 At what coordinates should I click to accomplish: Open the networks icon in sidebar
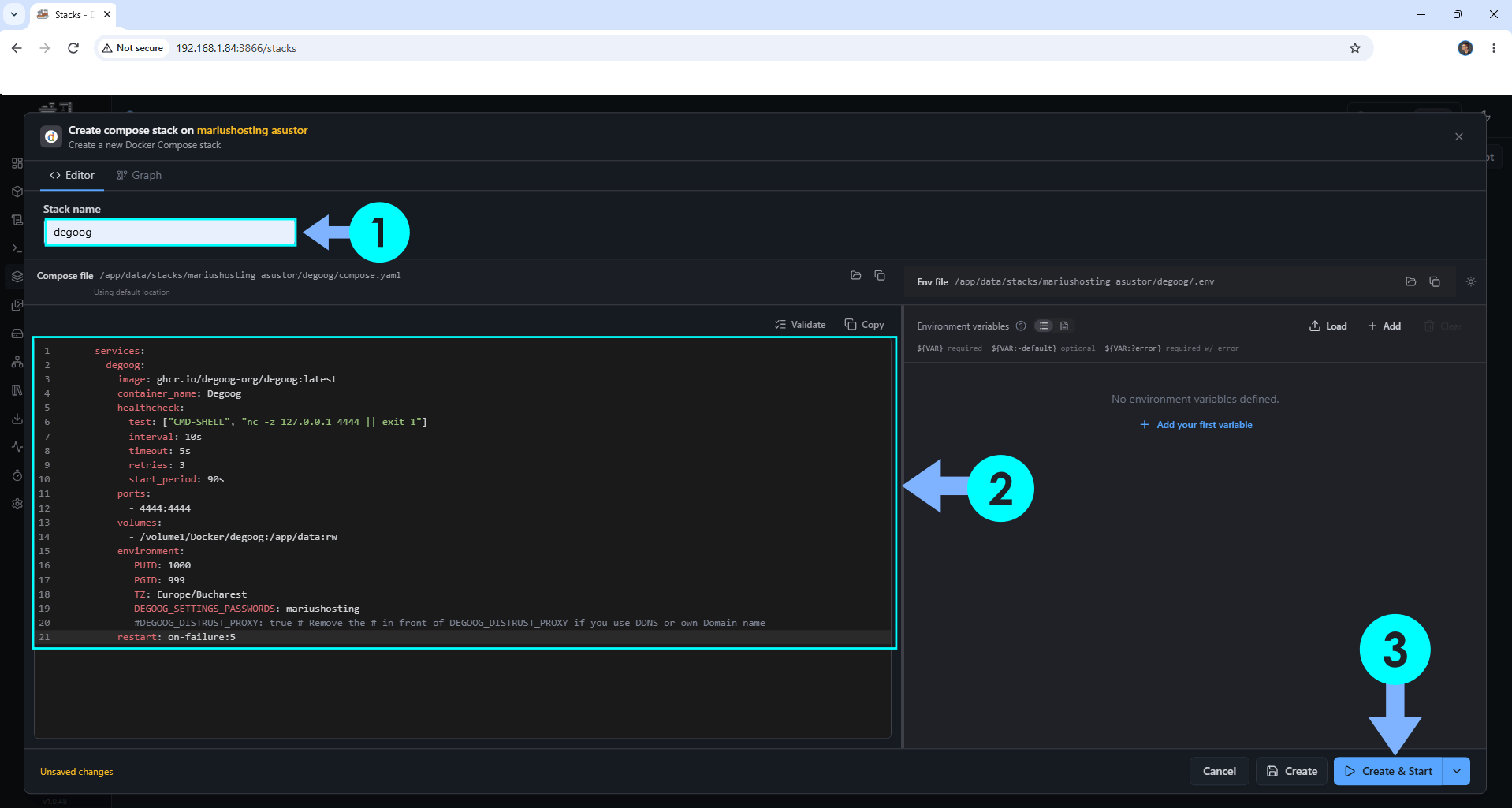[x=17, y=362]
